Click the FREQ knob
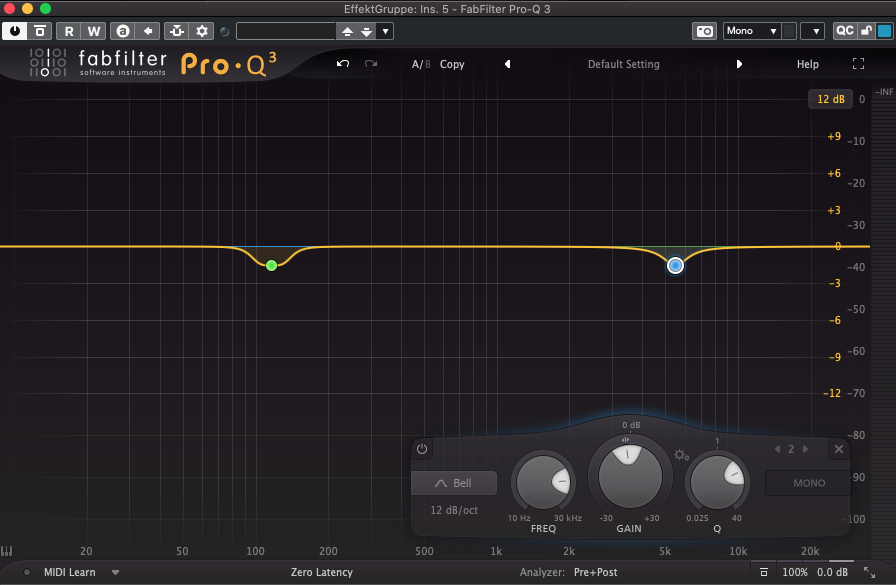This screenshot has width=896, height=585. tap(543, 483)
